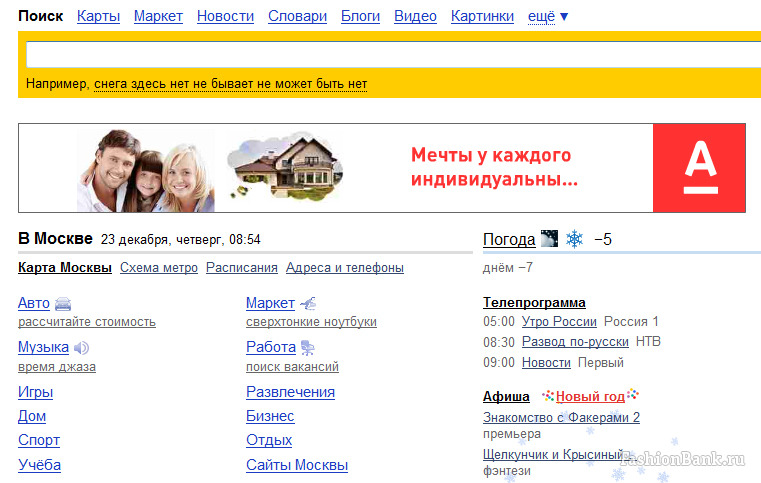Screen dimensions: 761x483
Task: Click the Мечты у каждого индивидуальны banner text
Action: pos(494,167)
